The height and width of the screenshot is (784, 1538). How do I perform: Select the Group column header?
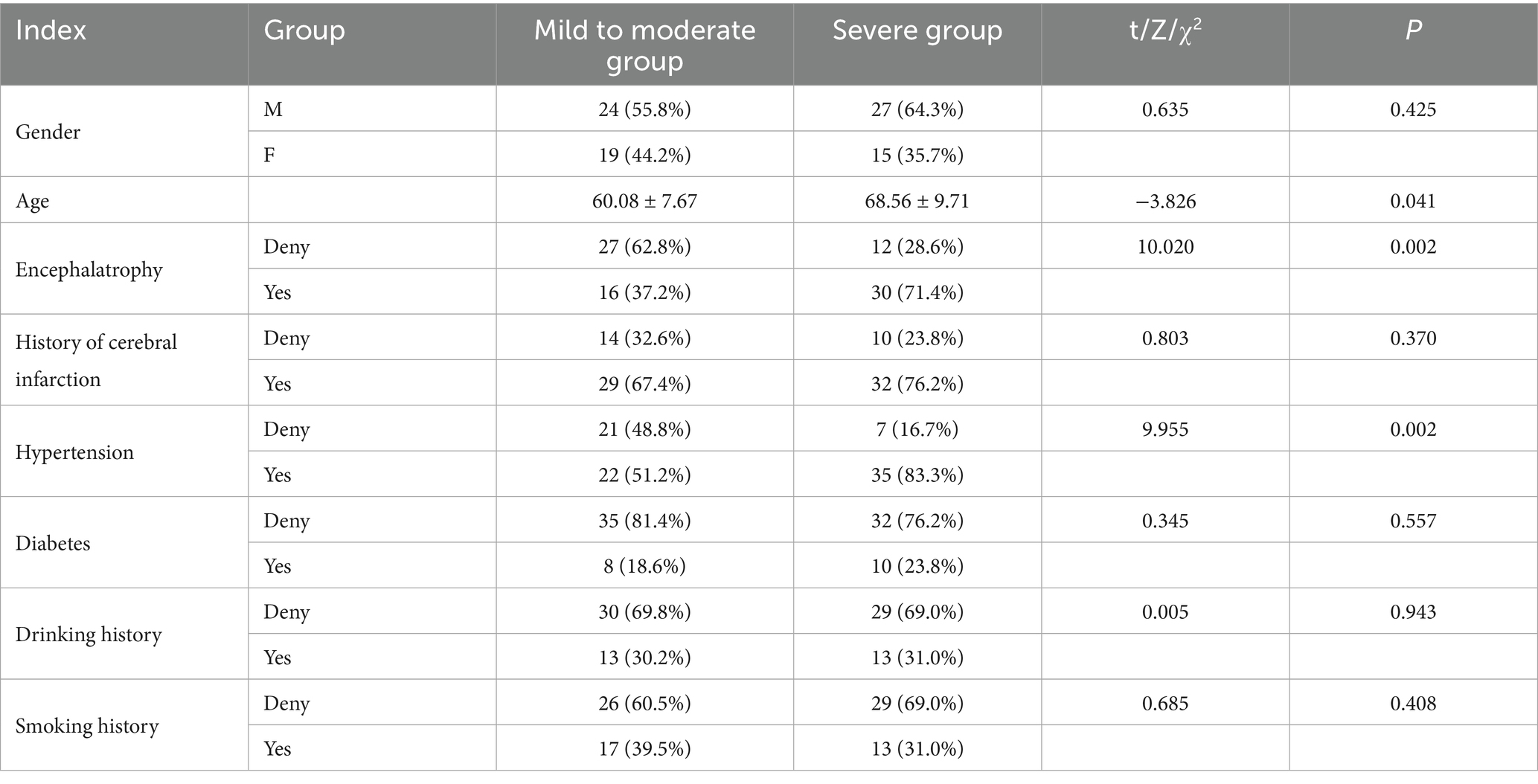coord(304,30)
